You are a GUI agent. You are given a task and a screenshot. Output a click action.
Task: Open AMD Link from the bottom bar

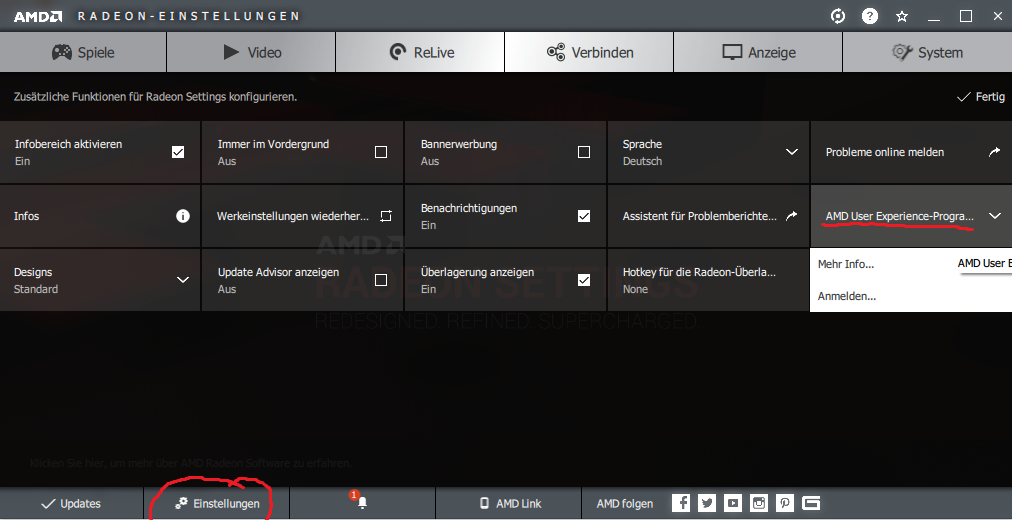click(x=509, y=504)
